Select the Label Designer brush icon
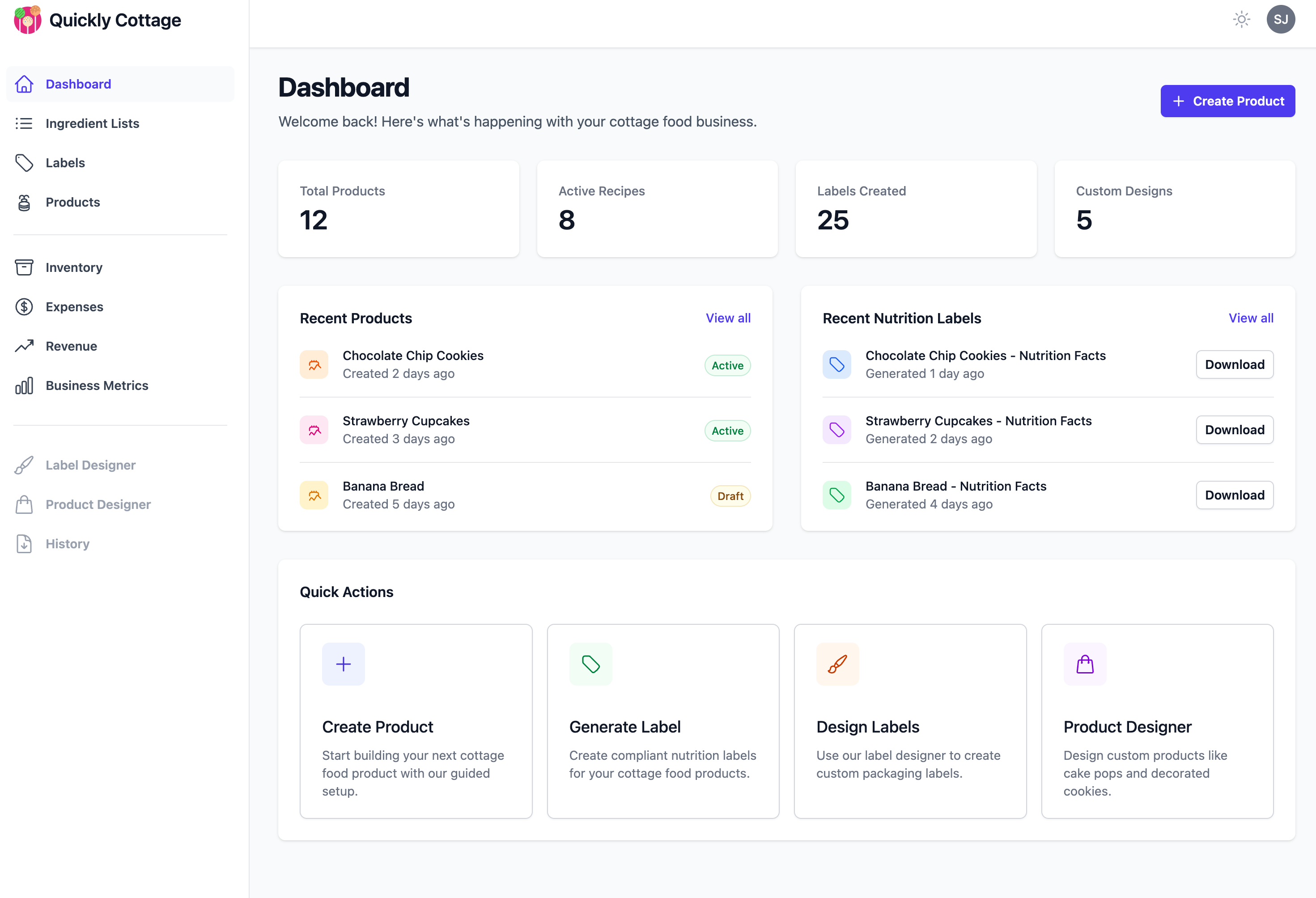Image resolution: width=1316 pixels, height=898 pixels. click(x=24, y=465)
